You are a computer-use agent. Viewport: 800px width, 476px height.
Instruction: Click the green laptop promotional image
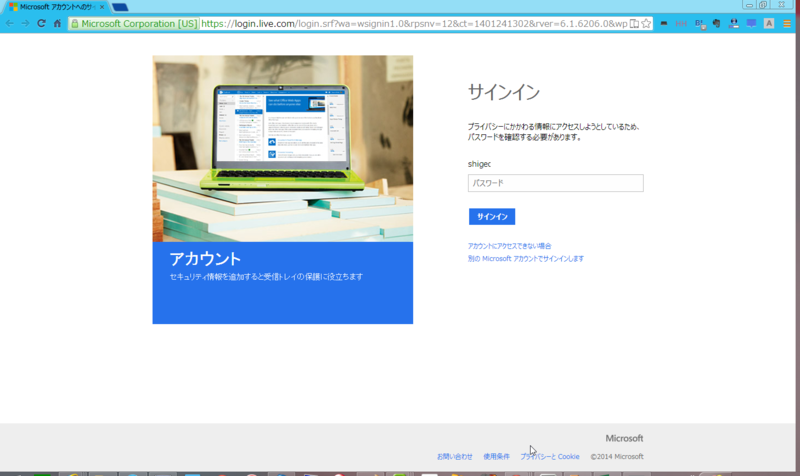pos(283,148)
